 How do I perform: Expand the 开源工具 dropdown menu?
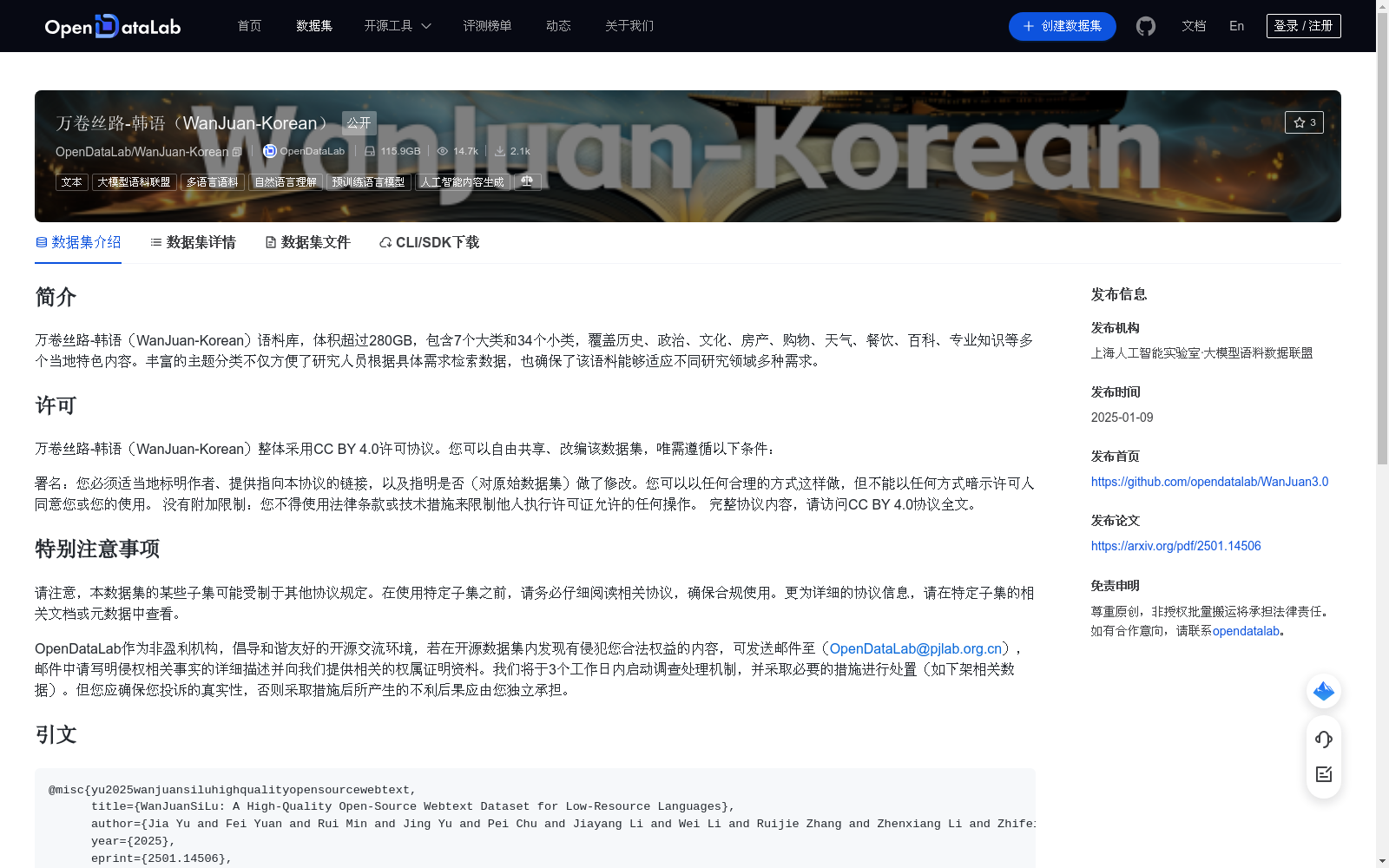(398, 26)
